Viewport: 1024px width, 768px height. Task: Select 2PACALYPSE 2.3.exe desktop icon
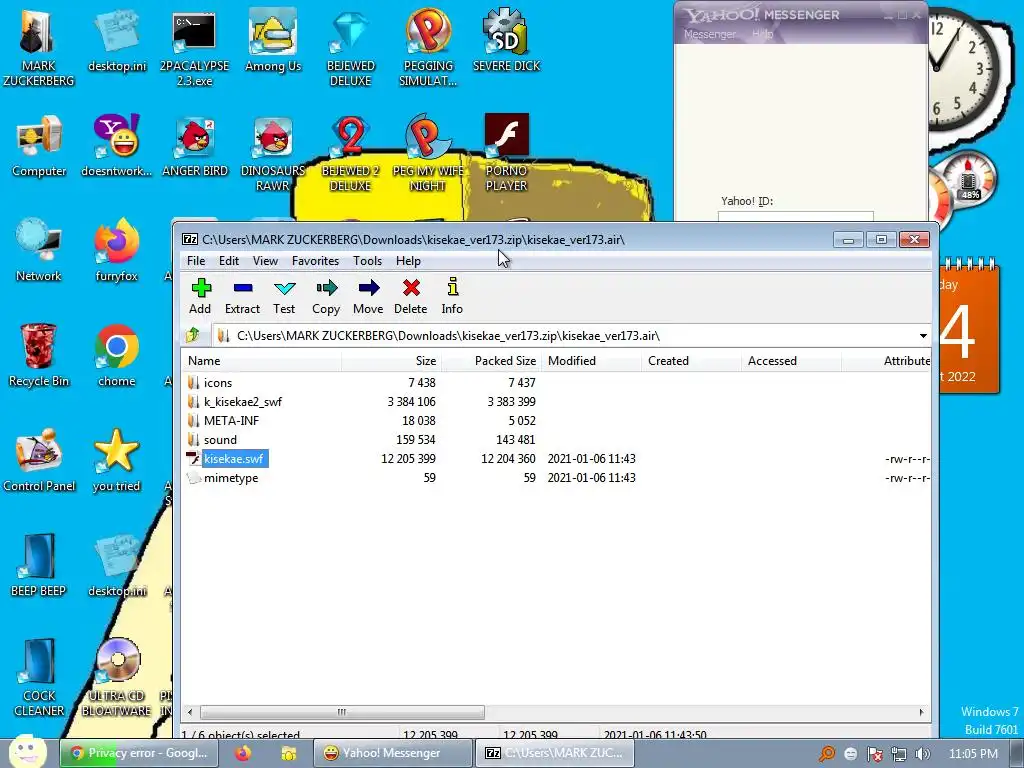point(194,47)
